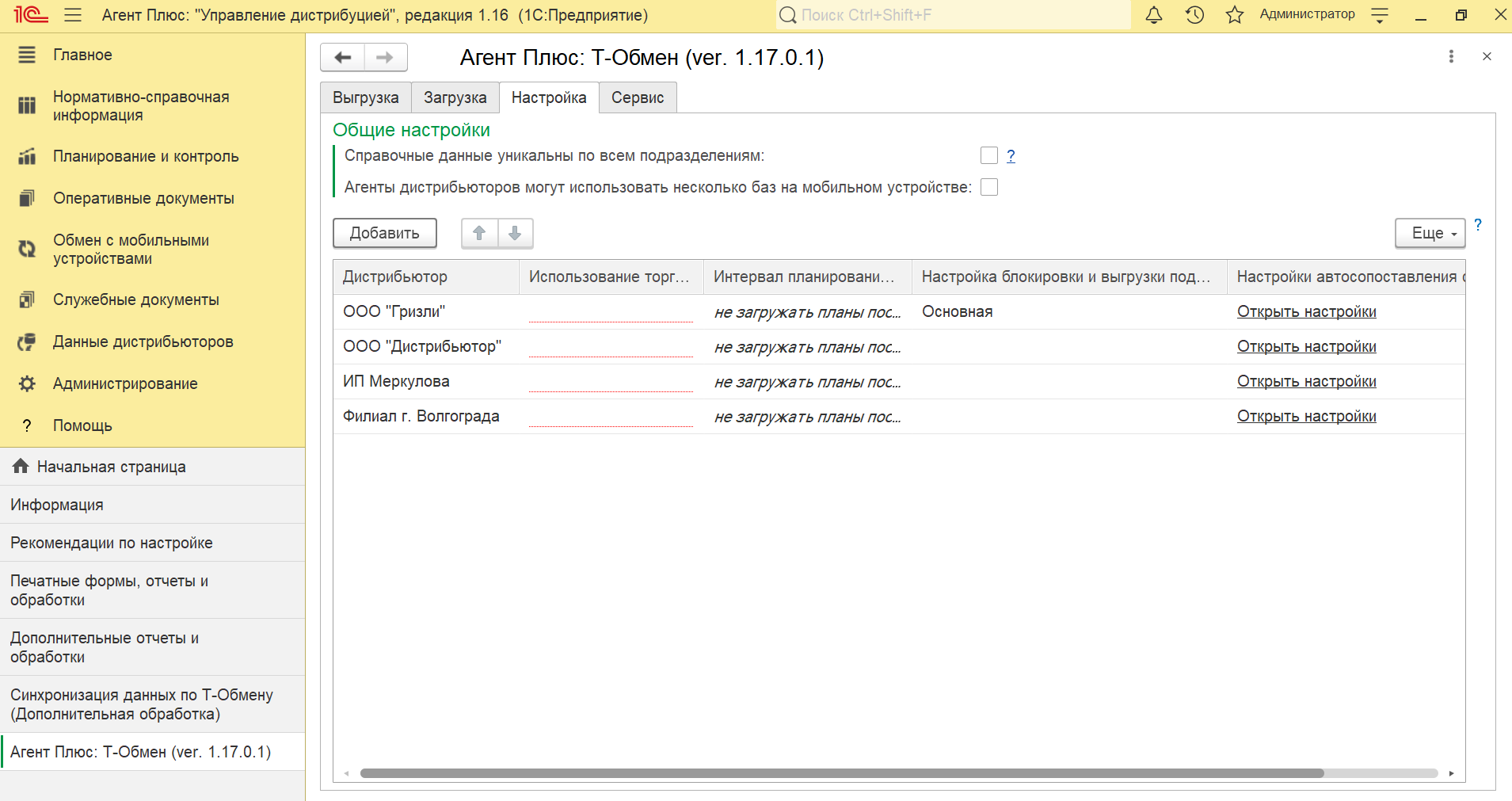Click Настройки автосопоставления column header
Screen dimensions: 1512x801
1346,277
